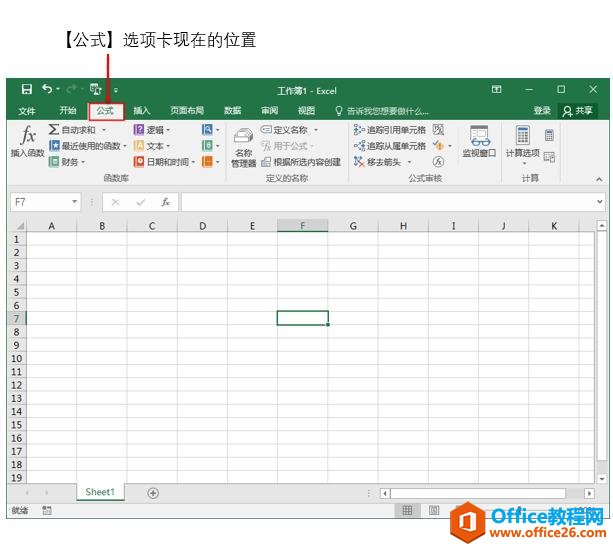Click the 自动求和 sigma icon
Image resolution: width=613 pixels, height=550 pixels.
click(54, 129)
